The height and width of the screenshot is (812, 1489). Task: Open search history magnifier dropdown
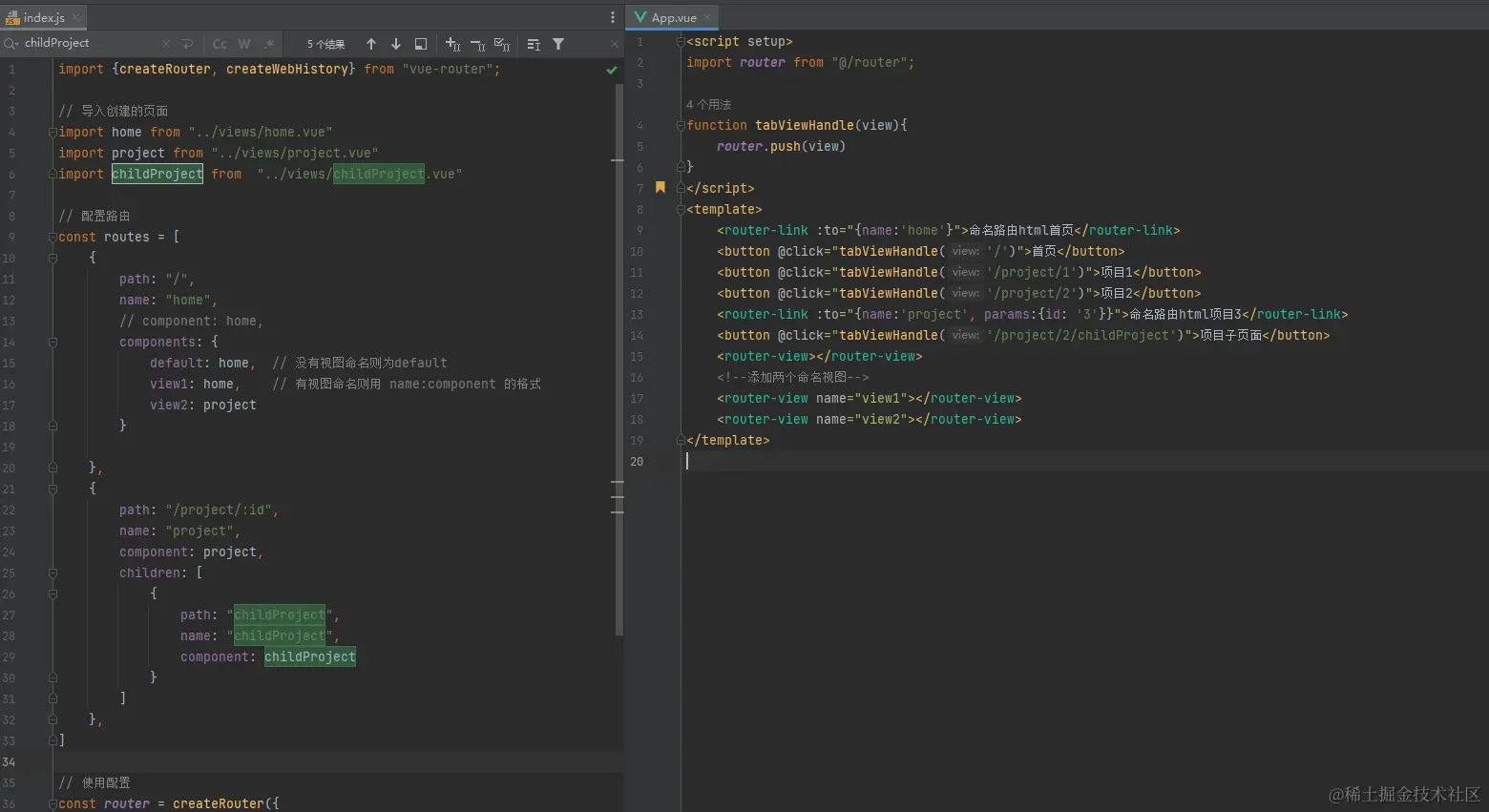11,43
